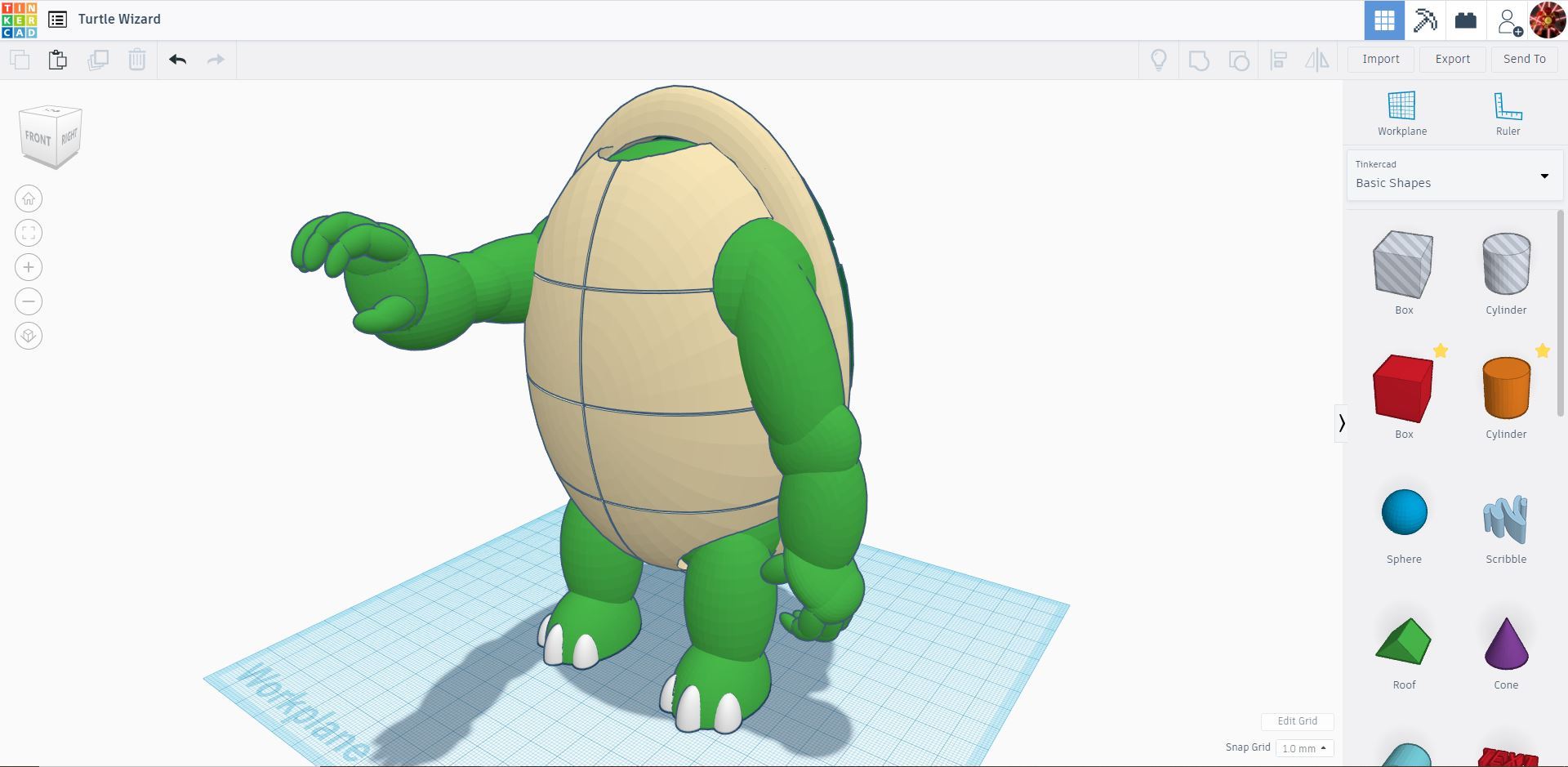
Task: Open the Snap Grid 1.0 mm dropdown
Action: click(x=1304, y=748)
